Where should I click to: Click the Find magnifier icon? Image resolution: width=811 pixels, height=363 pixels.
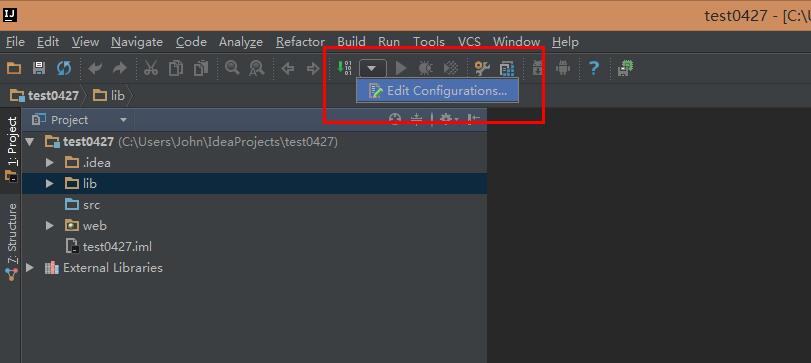[232, 68]
